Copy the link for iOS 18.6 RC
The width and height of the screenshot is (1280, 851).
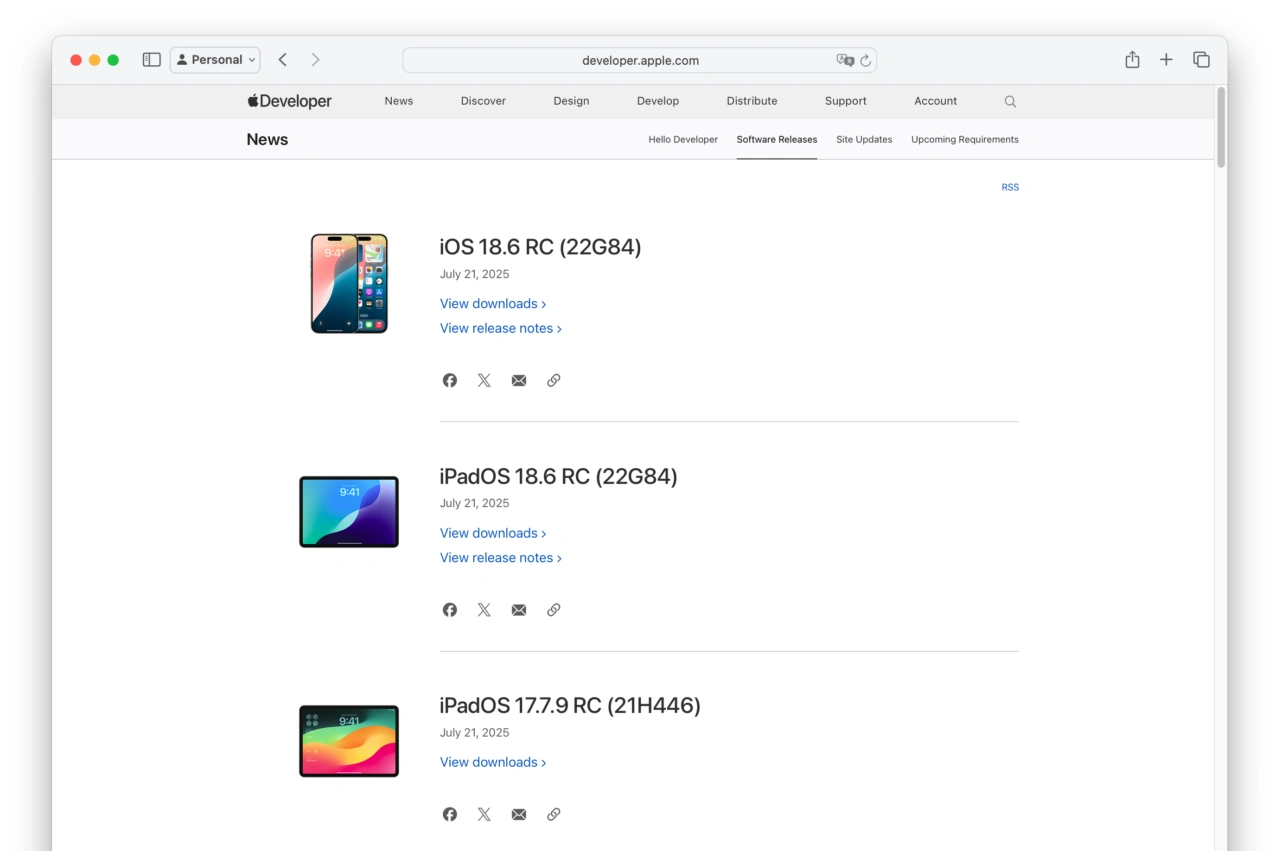tap(553, 380)
